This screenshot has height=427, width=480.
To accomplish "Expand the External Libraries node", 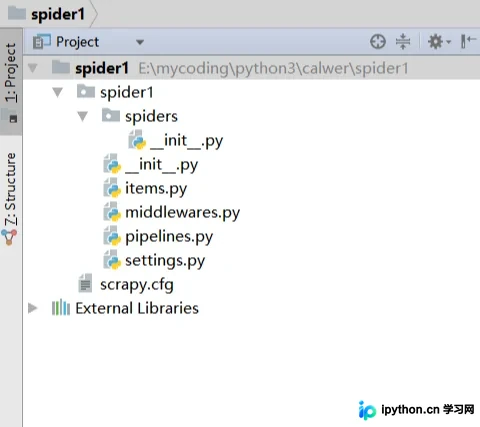I will (x=32, y=308).
